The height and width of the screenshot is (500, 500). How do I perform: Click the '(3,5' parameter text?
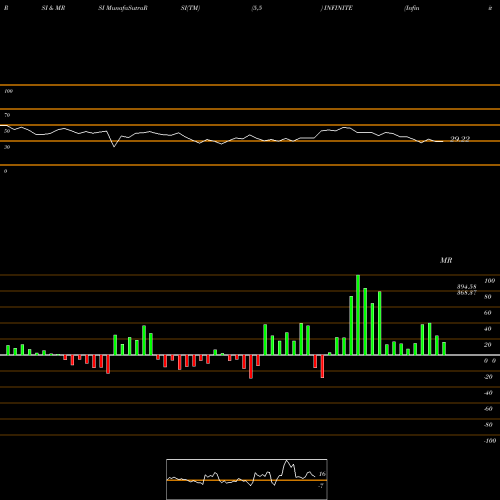coord(257,8)
